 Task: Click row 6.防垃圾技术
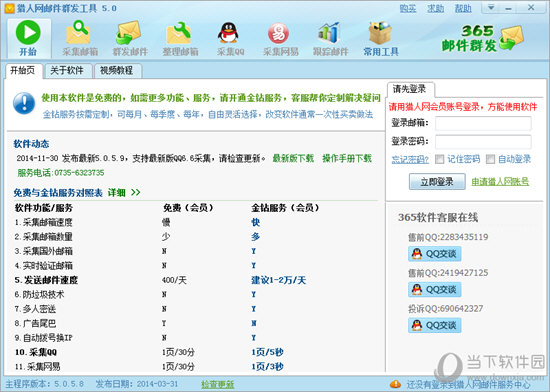[39, 295]
